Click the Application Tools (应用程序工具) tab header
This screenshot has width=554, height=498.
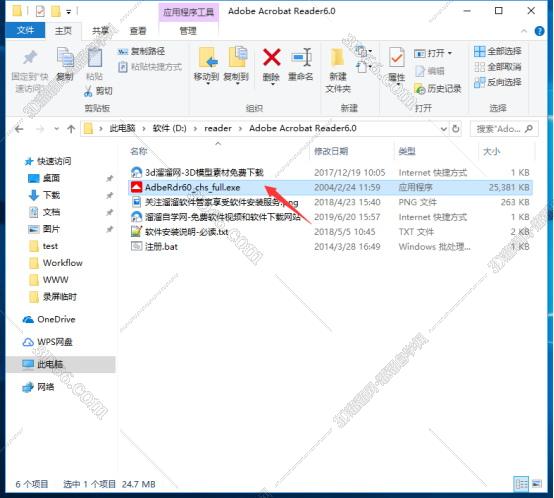189,12
